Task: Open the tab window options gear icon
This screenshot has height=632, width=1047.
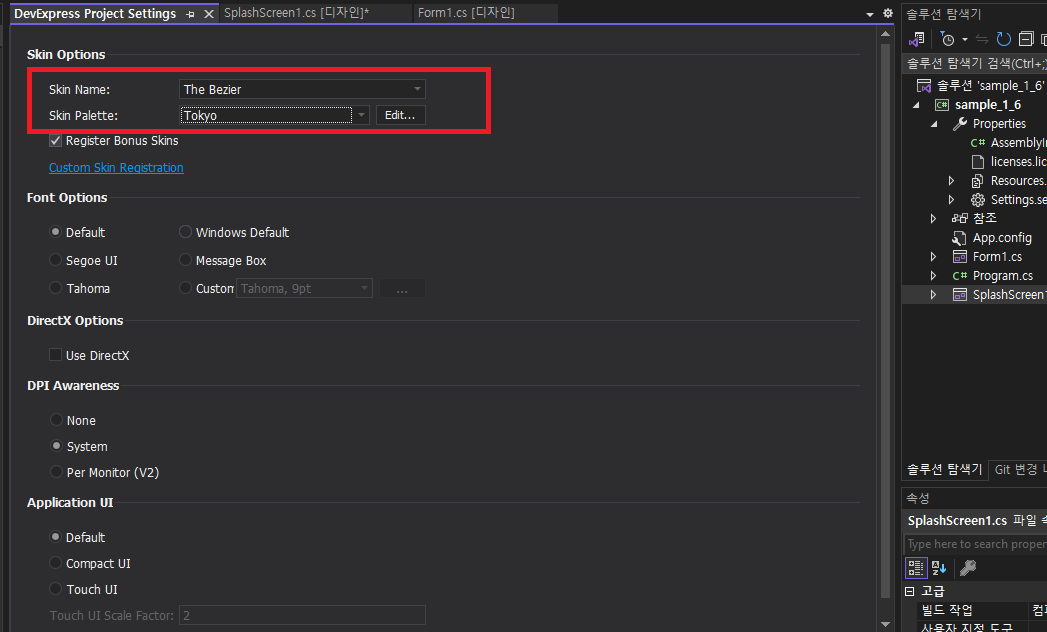Action: coord(887,13)
